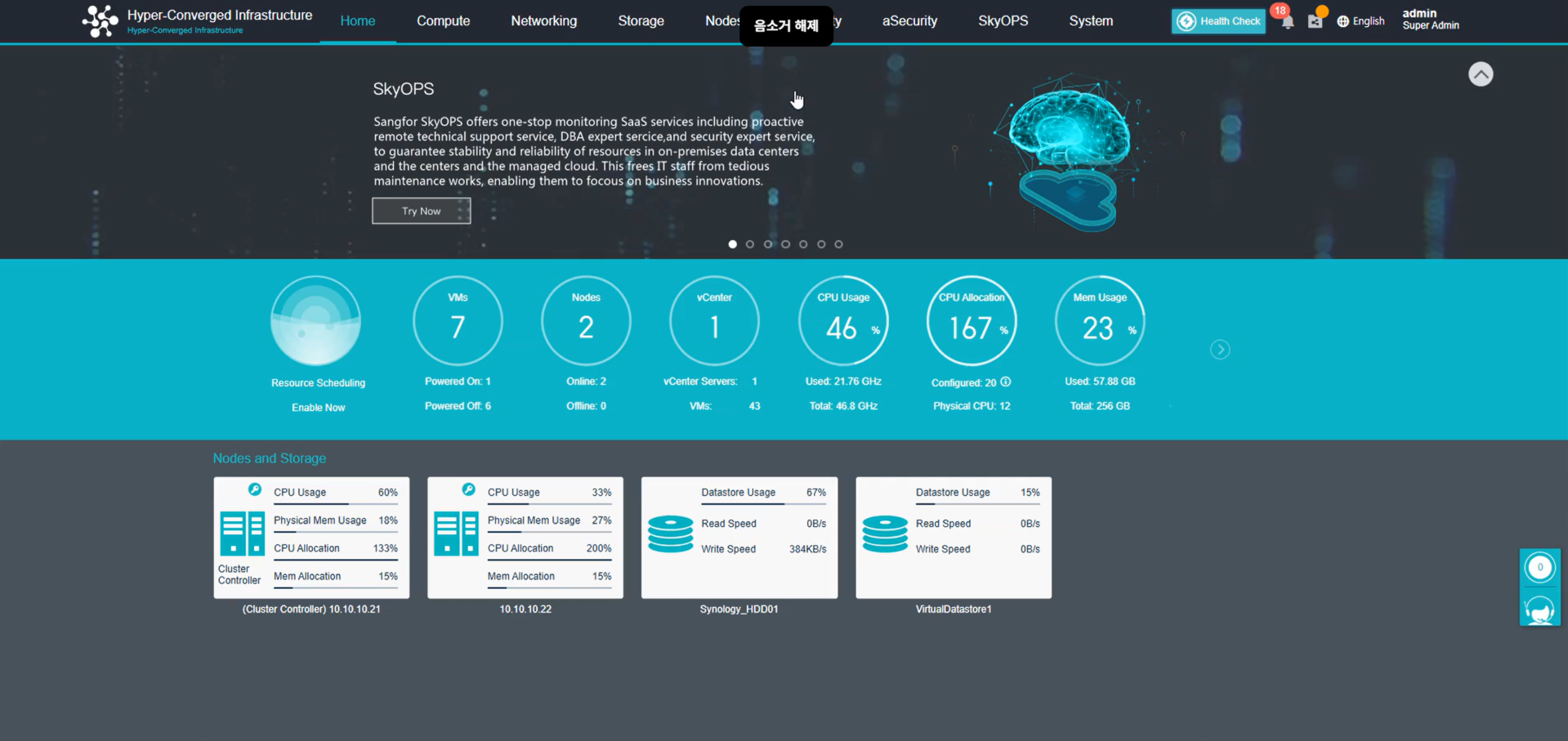Click the Try Now button
Image resolution: width=1568 pixels, height=741 pixels.
pyautogui.click(x=422, y=211)
